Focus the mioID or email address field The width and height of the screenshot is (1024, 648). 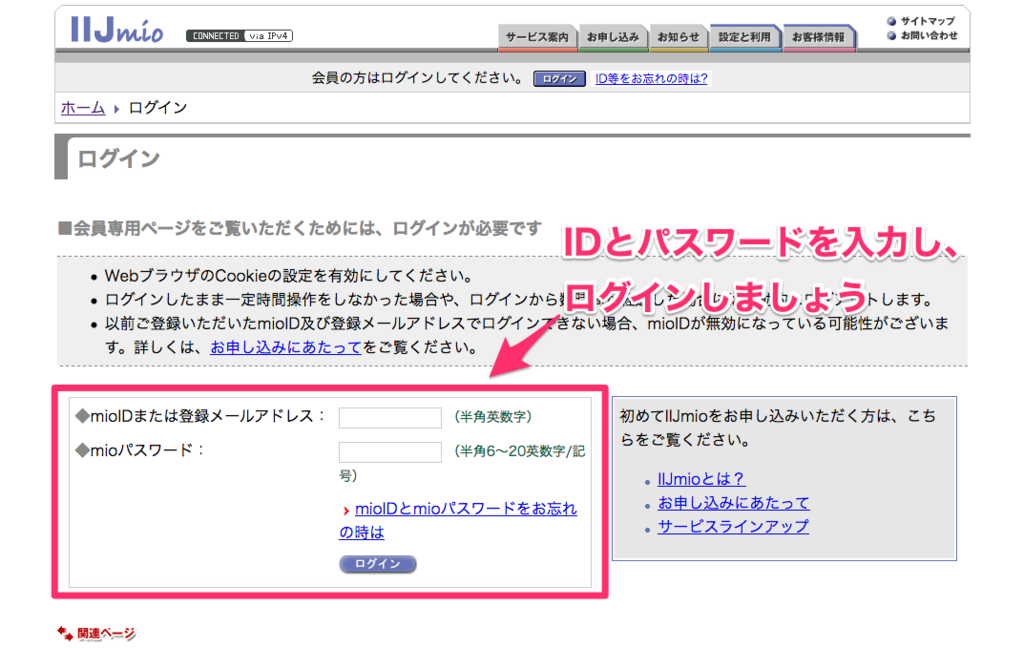pyautogui.click(x=390, y=417)
